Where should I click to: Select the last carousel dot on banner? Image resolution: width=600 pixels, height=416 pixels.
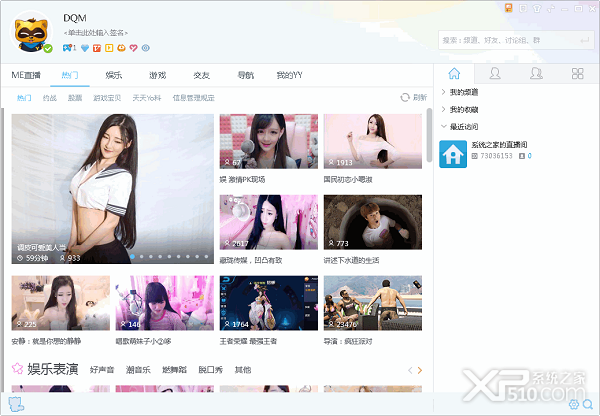click(x=206, y=256)
